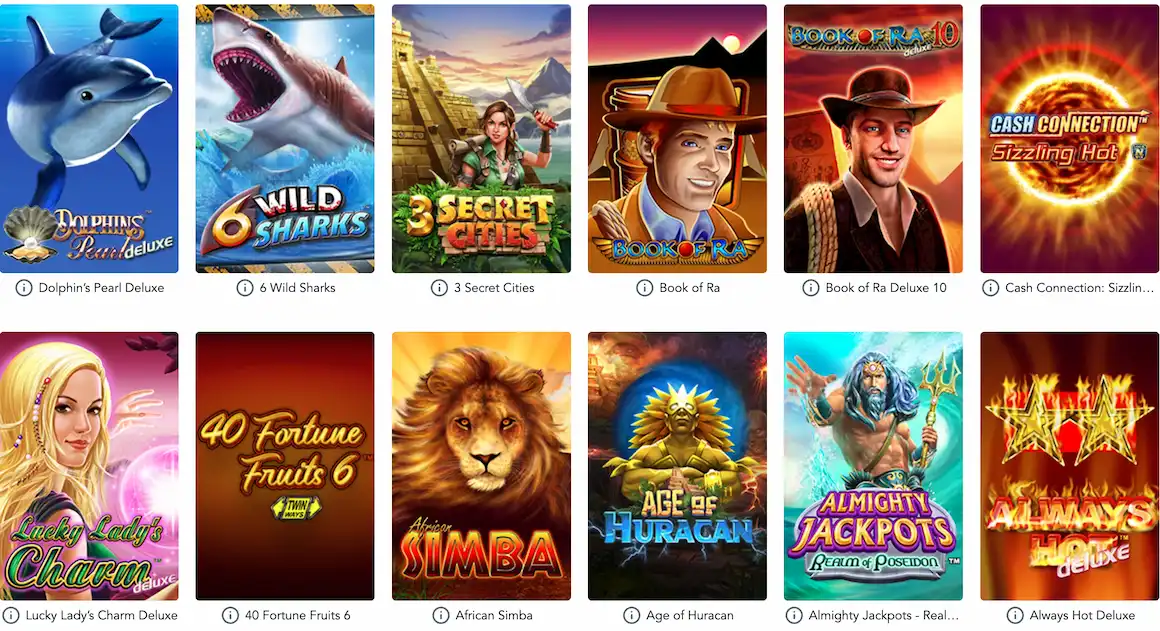This screenshot has height=631, width=1160.
Task: Open Almighty Jackpots Realm of Poseidon tile
Action: 873,466
